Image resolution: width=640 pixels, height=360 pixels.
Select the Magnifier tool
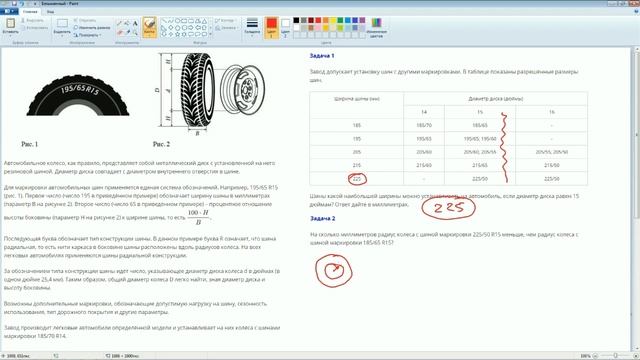point(135,32)
